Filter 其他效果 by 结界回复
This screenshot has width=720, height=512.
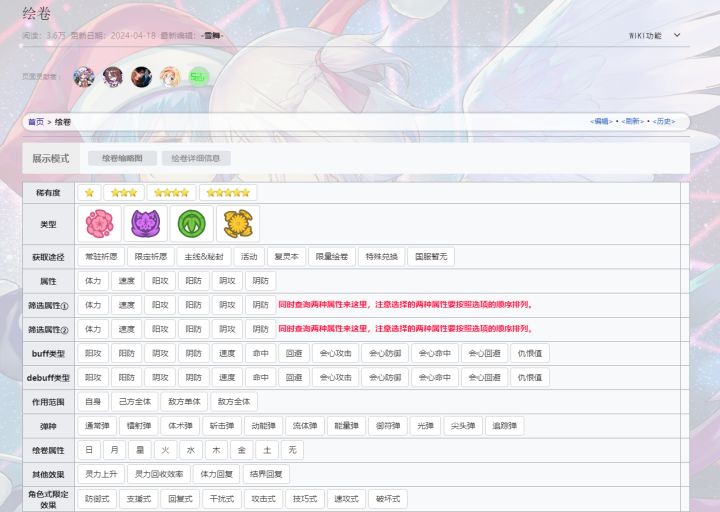266,474
